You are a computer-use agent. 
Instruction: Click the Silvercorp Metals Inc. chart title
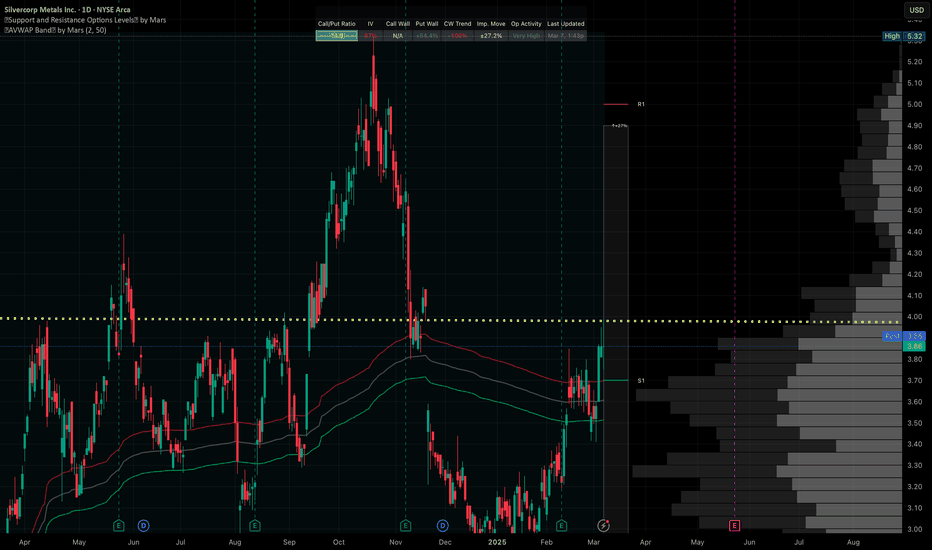point(67,10)
